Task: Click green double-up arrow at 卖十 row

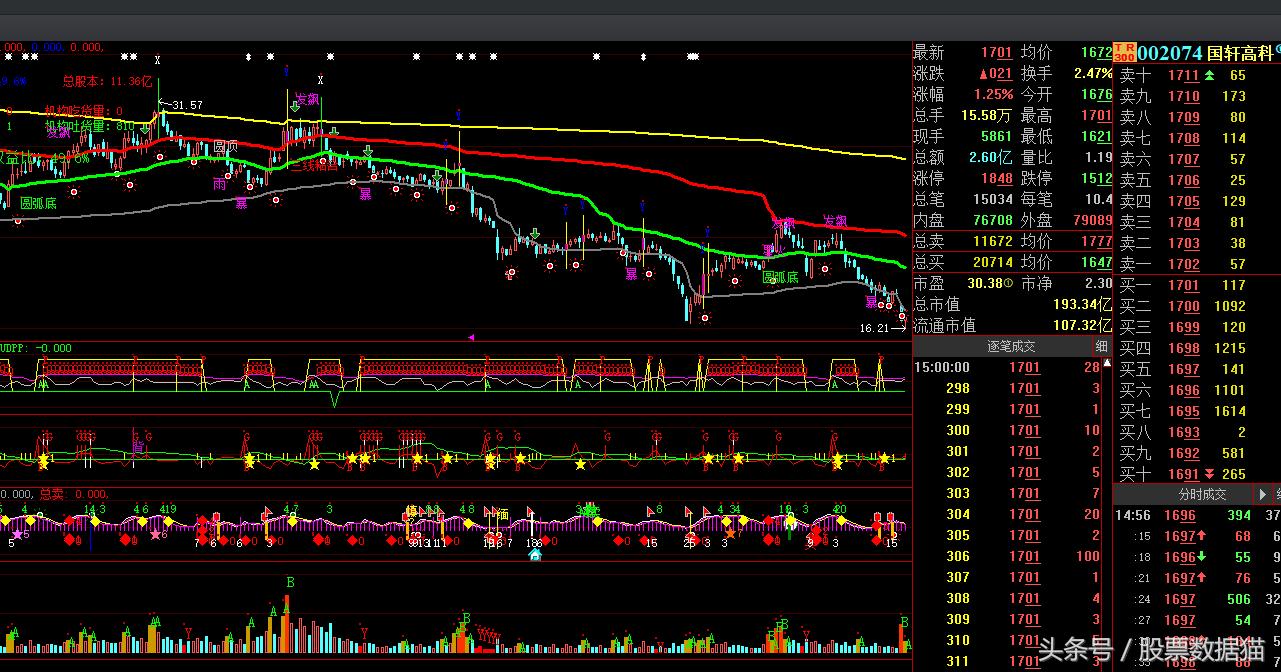Action: 1210,75
